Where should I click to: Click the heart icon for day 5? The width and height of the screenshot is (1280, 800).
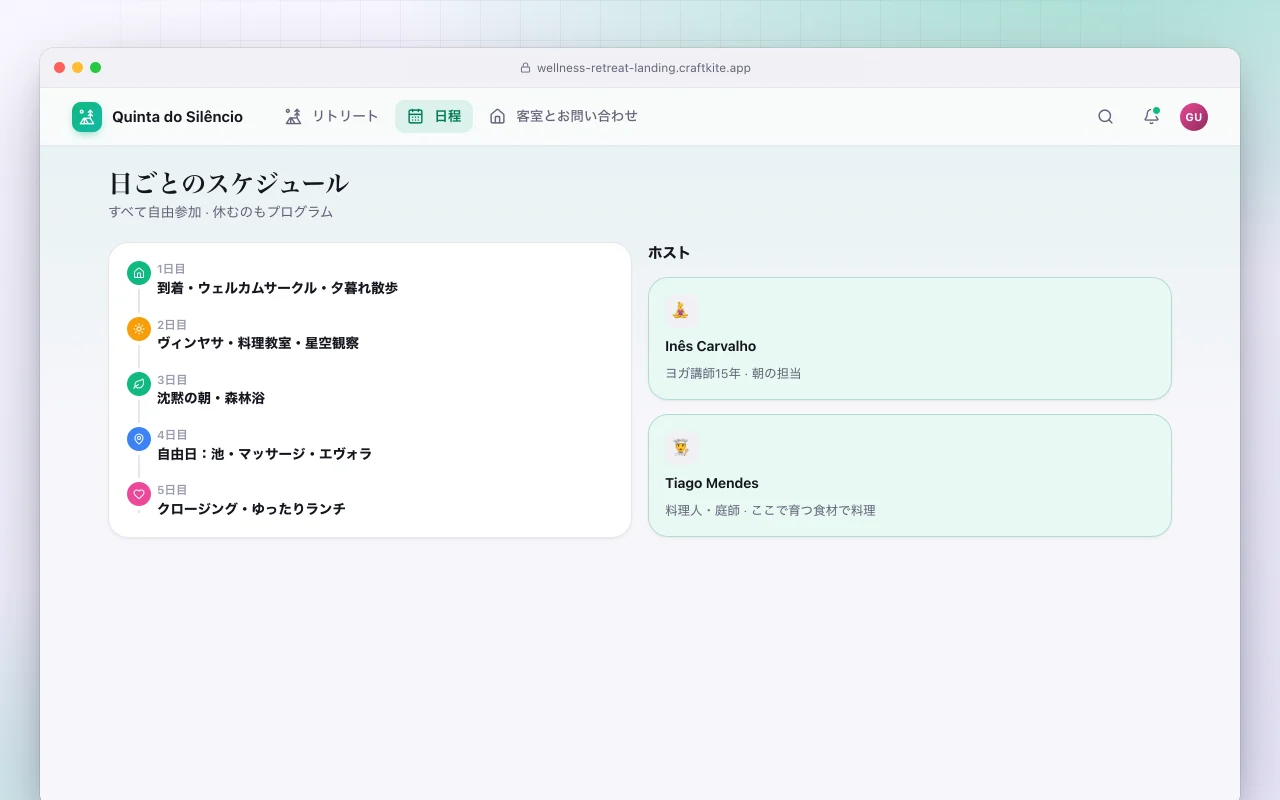coord(139,494)
